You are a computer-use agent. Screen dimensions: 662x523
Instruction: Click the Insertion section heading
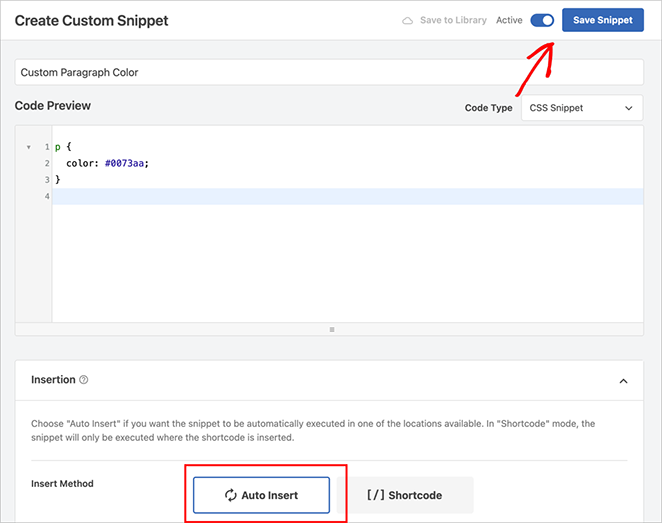53,380
